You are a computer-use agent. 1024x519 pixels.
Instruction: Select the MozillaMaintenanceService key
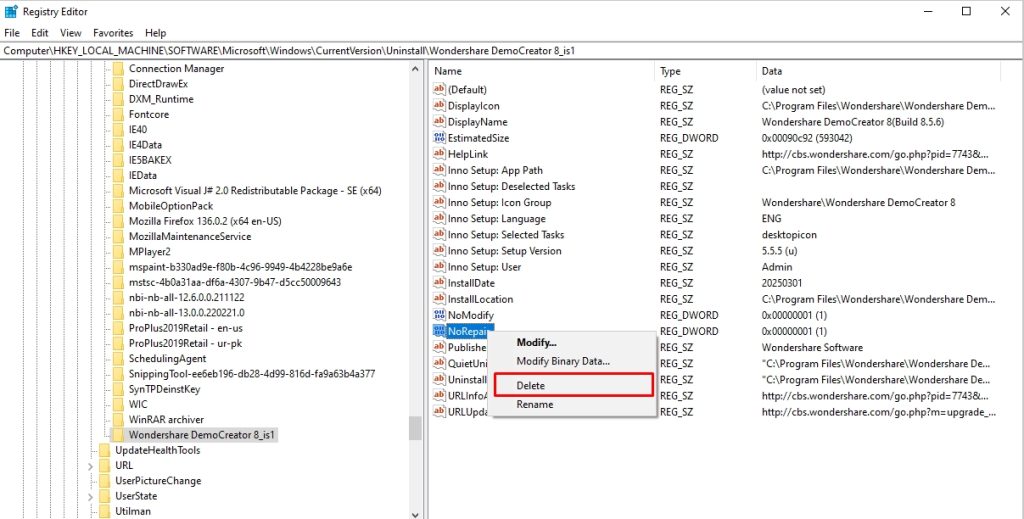coord(190,236)
